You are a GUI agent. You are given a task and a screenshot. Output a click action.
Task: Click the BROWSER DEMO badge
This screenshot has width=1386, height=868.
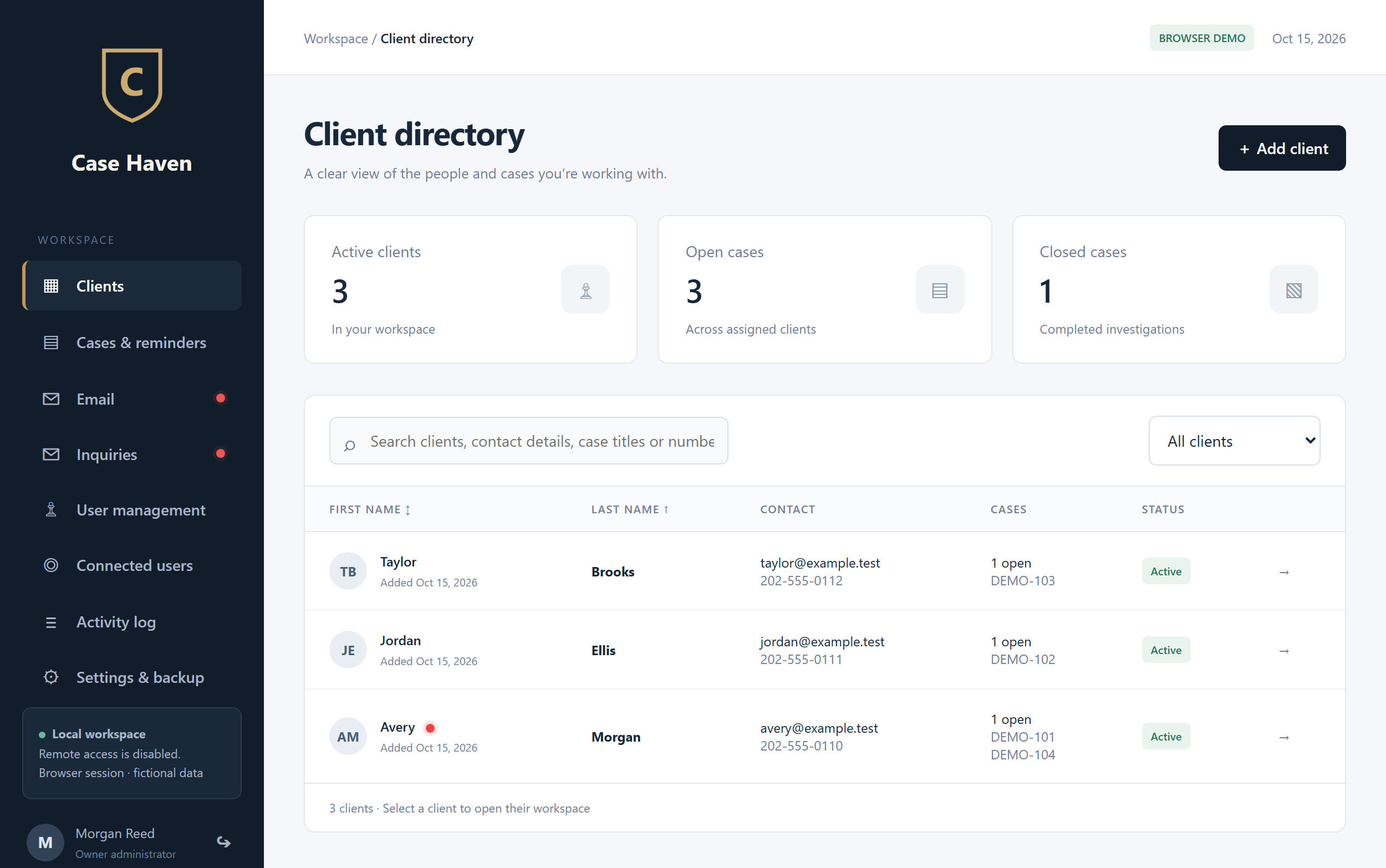coord(1202,38)
